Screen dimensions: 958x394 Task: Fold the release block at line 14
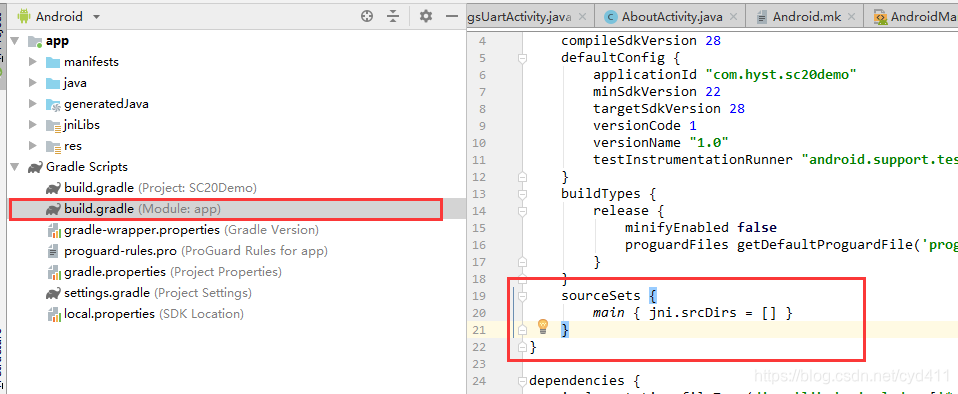click(522, 211)
